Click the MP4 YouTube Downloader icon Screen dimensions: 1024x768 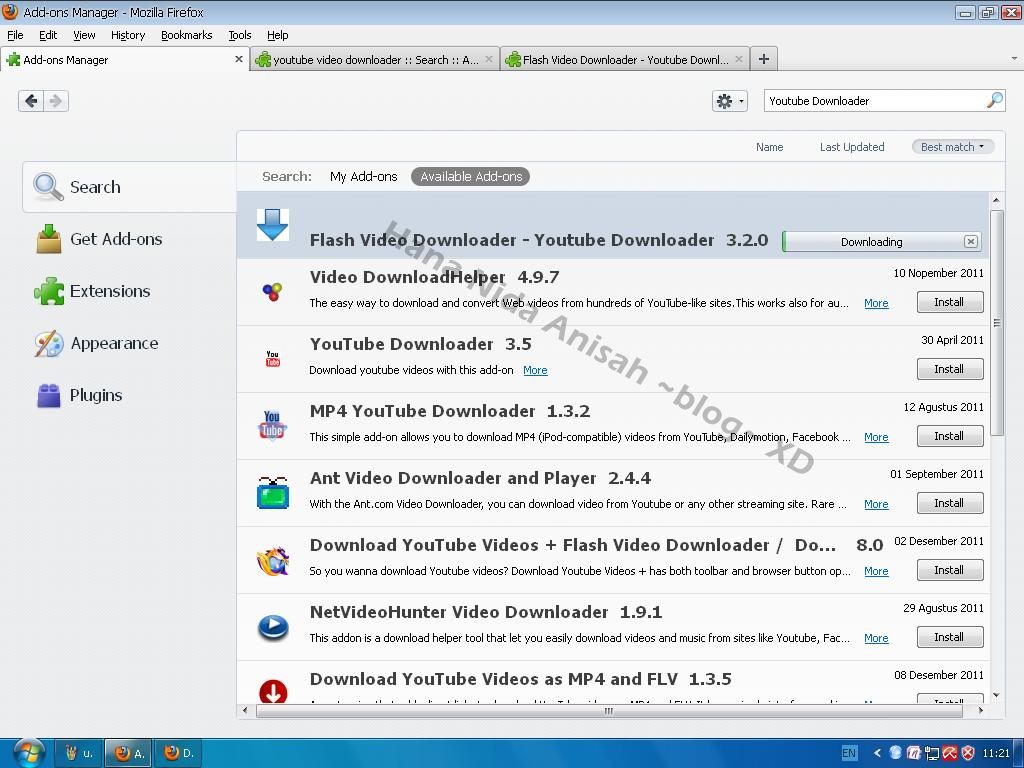click(272, 425)
